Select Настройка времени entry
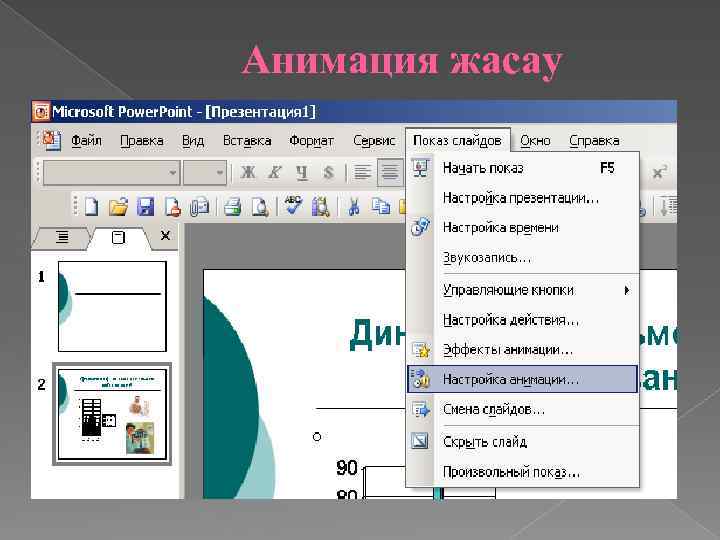 (523, 228)
